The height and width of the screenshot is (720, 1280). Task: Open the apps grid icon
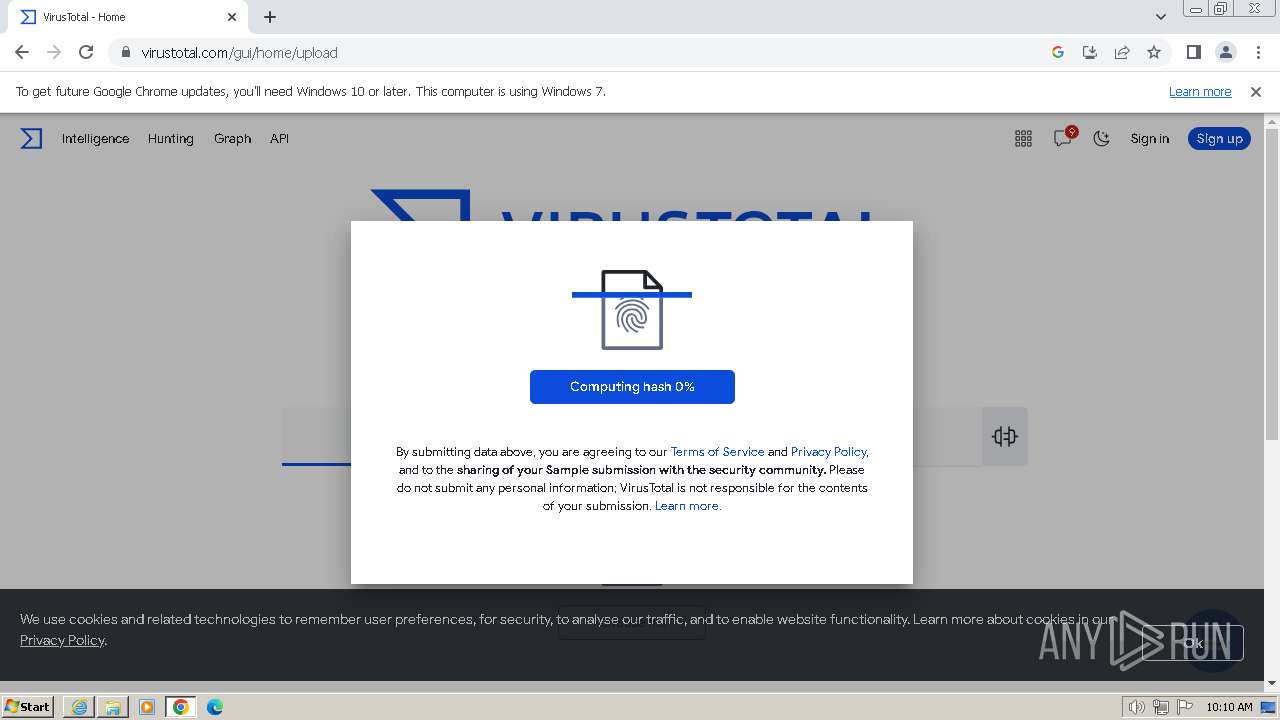tap(1023, 139)
